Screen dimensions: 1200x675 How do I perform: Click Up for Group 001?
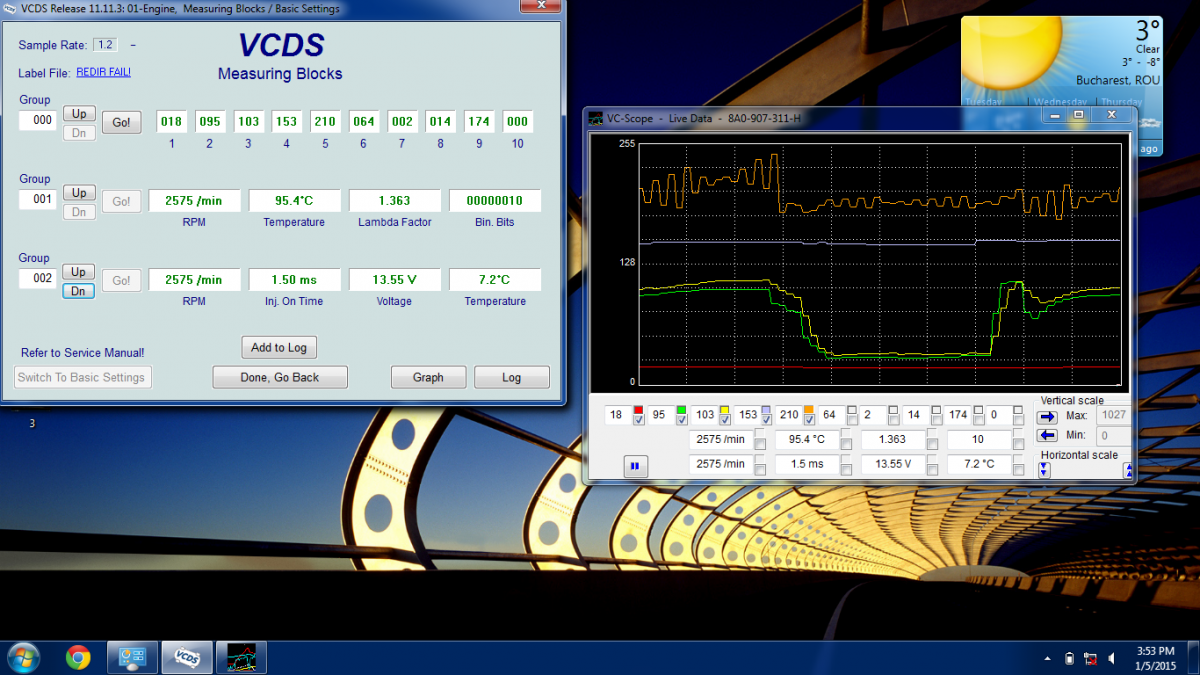click(x=79, y=192)
